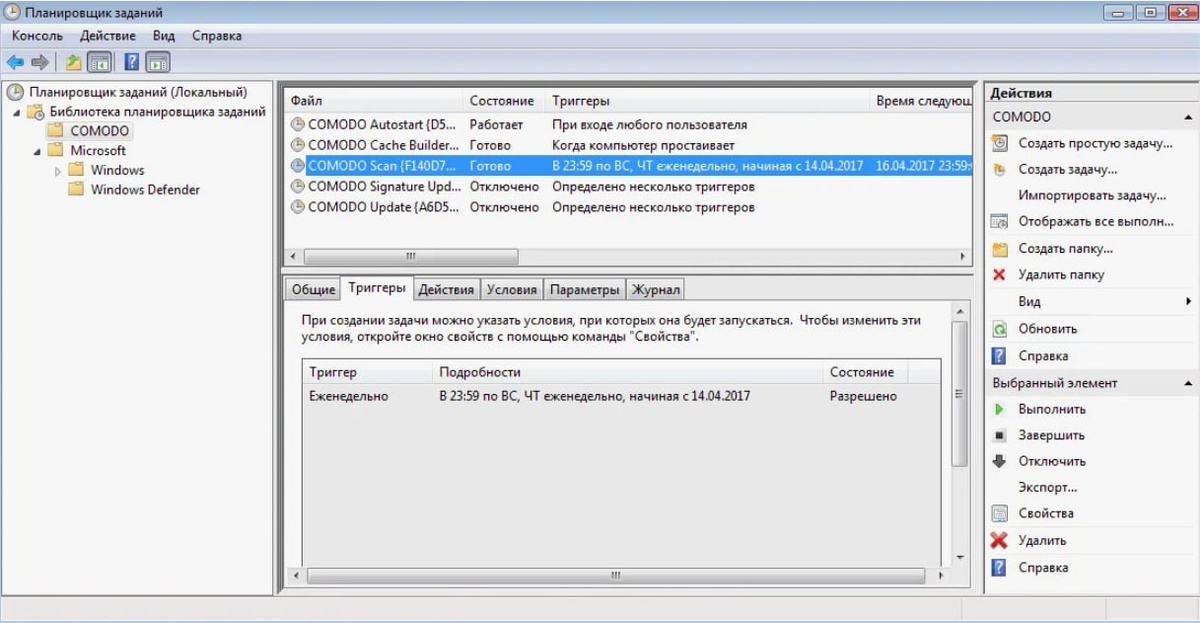
Task: Sort by the Файл column header
Action: tap(374, 101)
